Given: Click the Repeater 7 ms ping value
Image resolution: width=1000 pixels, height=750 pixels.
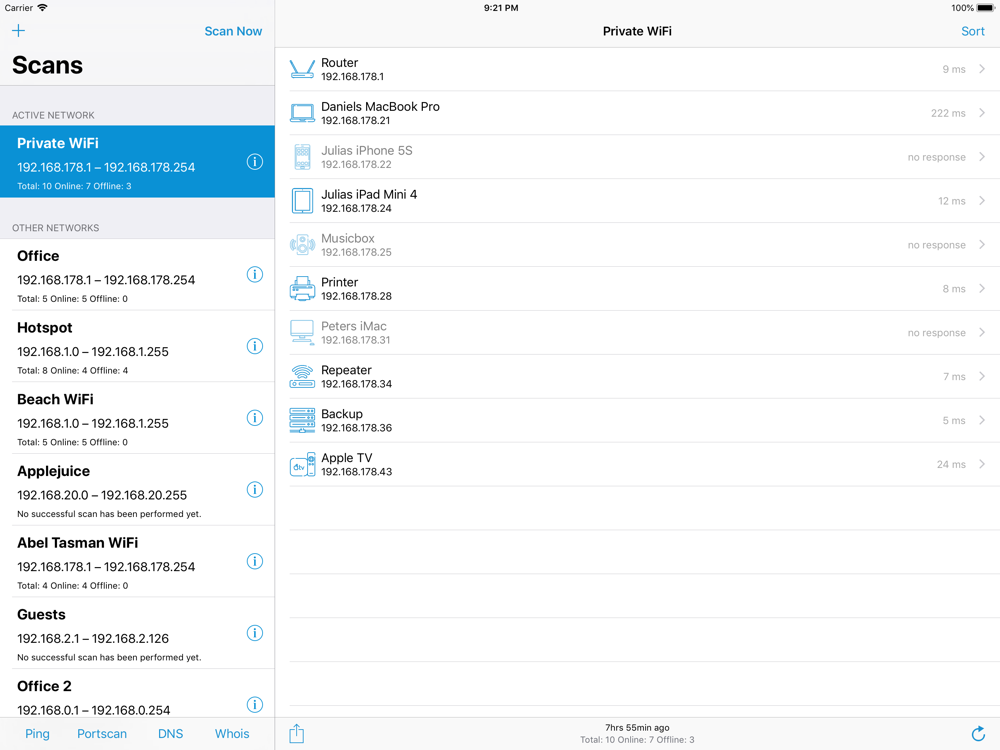Looking at the screenshot, I should pos(954,377).
